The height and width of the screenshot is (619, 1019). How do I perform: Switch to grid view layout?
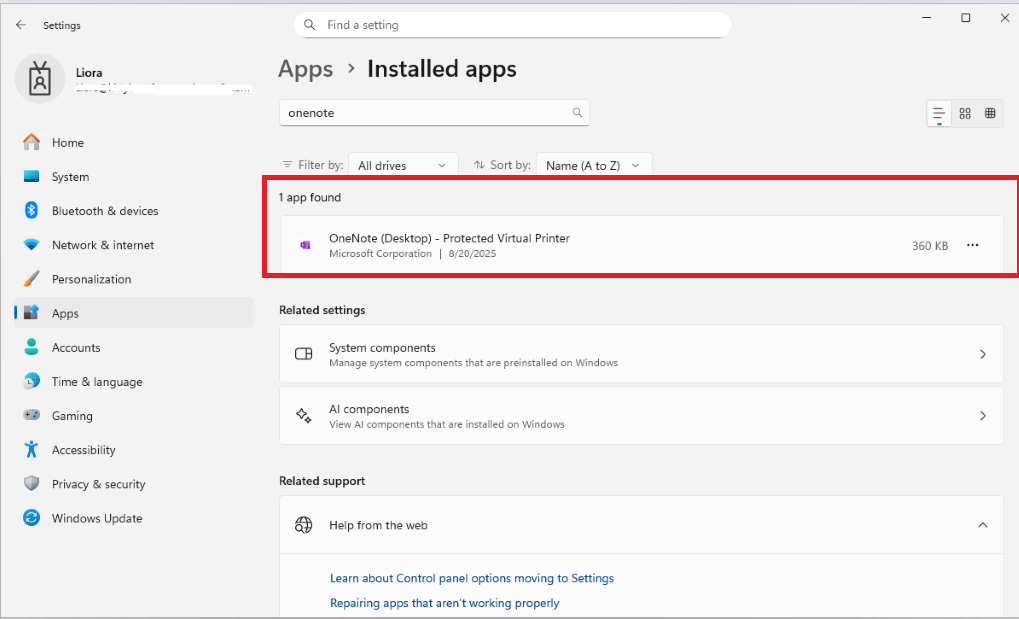[964, 113]
